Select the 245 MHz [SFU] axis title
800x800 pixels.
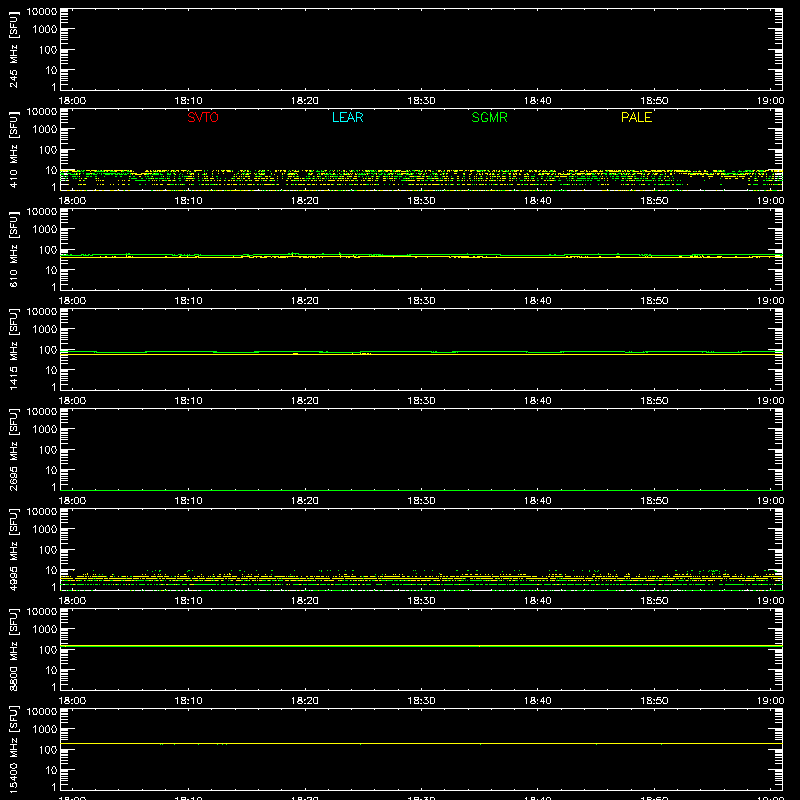point(13,49)
